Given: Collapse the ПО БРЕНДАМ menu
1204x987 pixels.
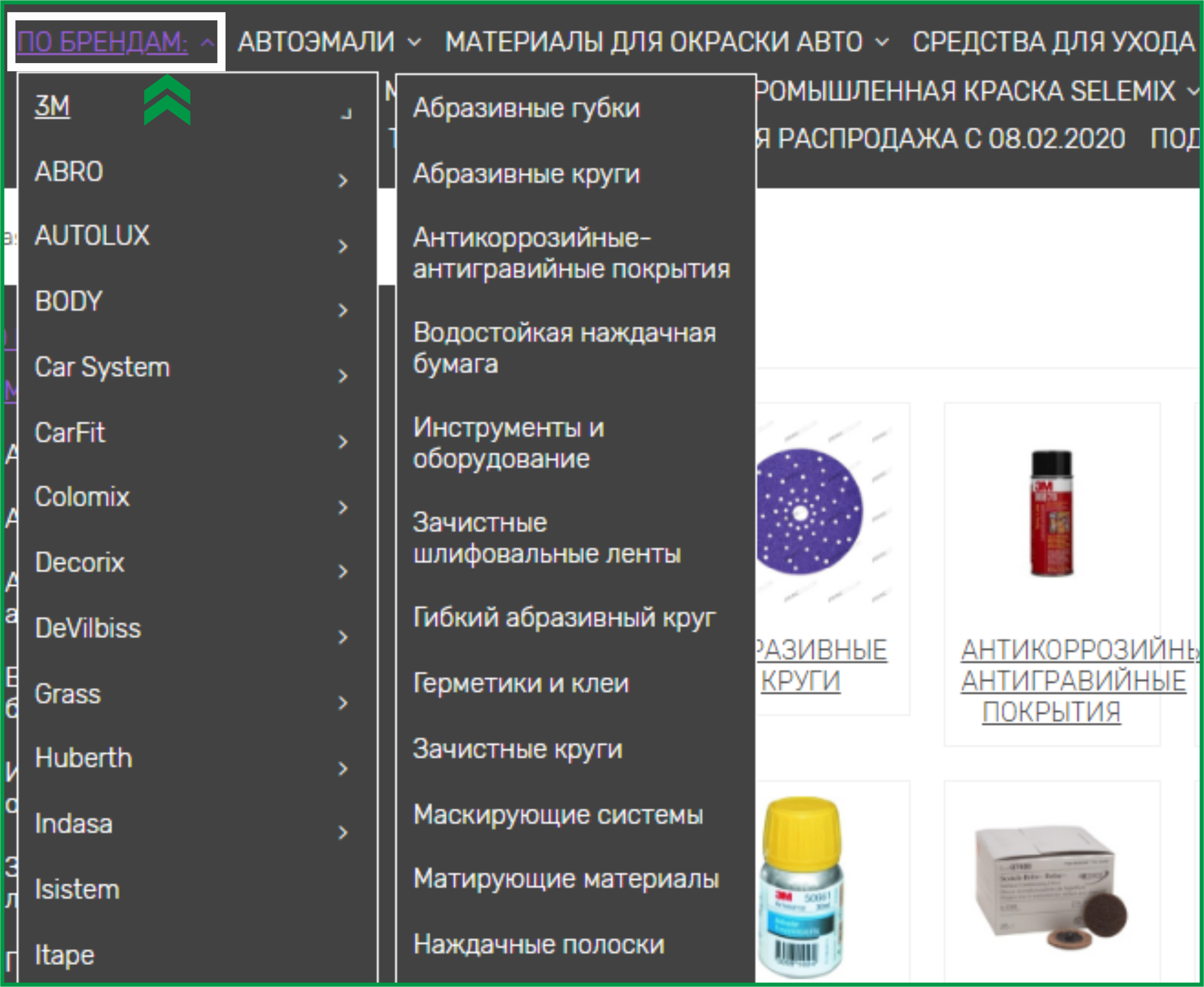Looking at the screenshot, I should pyautogui.click(x=116, y=42).
